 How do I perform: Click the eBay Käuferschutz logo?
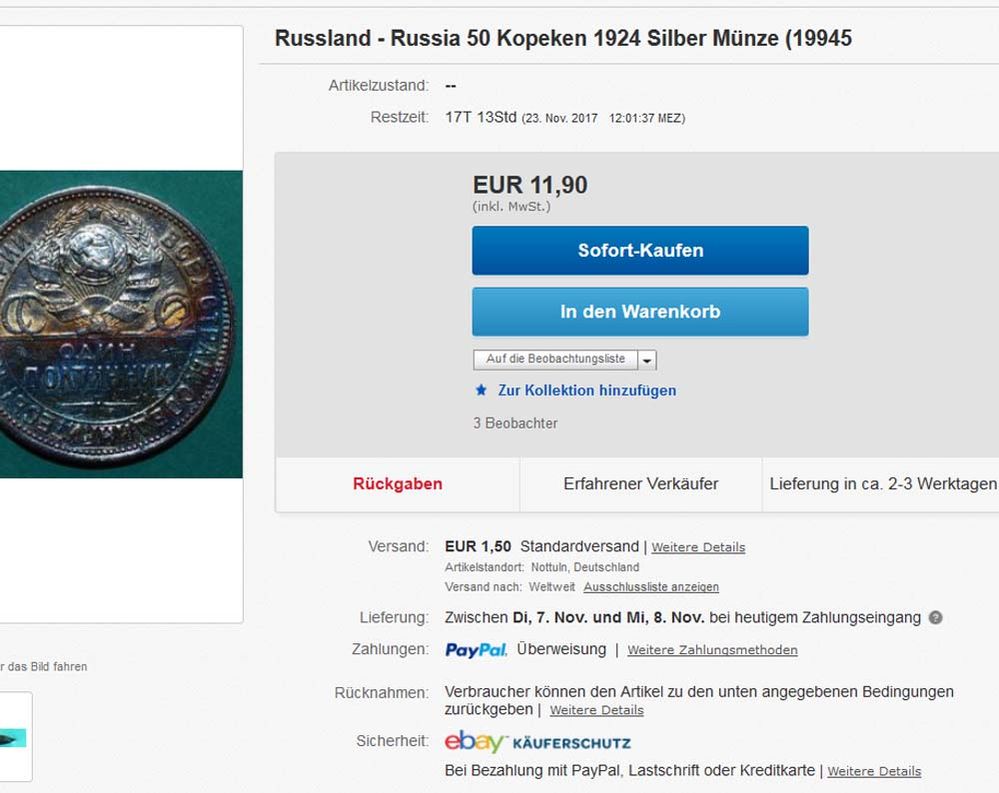(538, 742)
